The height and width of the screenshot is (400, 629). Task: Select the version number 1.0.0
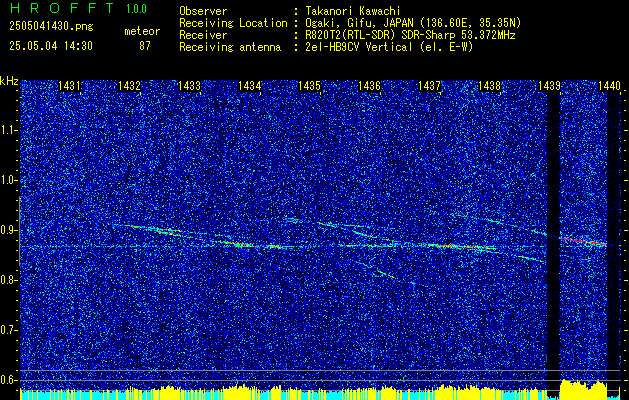[136, 9]
